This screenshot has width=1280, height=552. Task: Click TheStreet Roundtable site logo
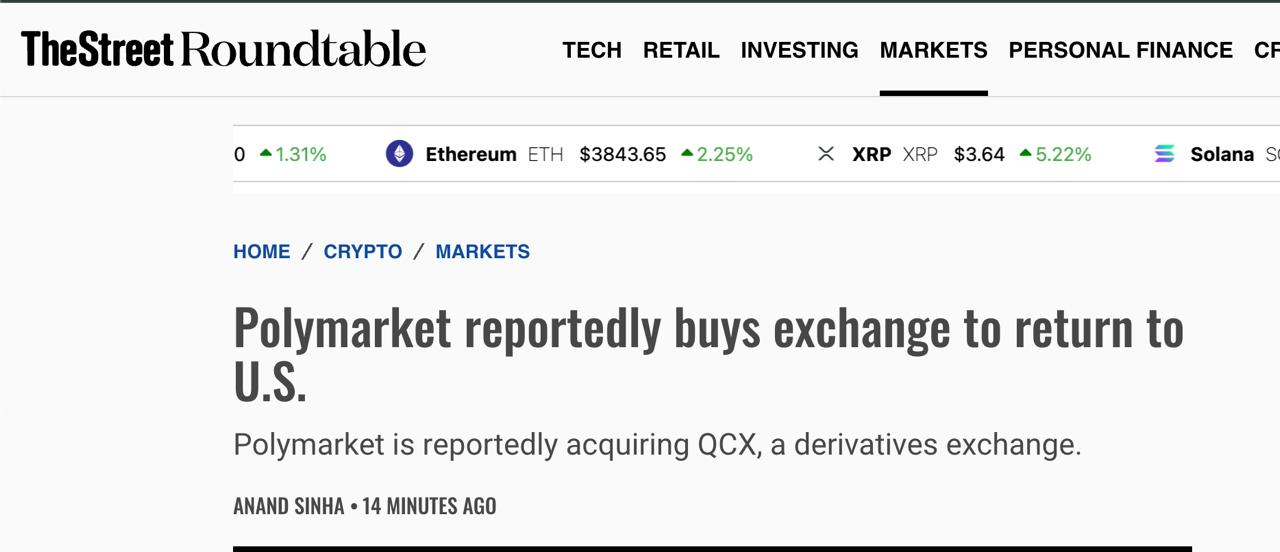click(224, 49)
